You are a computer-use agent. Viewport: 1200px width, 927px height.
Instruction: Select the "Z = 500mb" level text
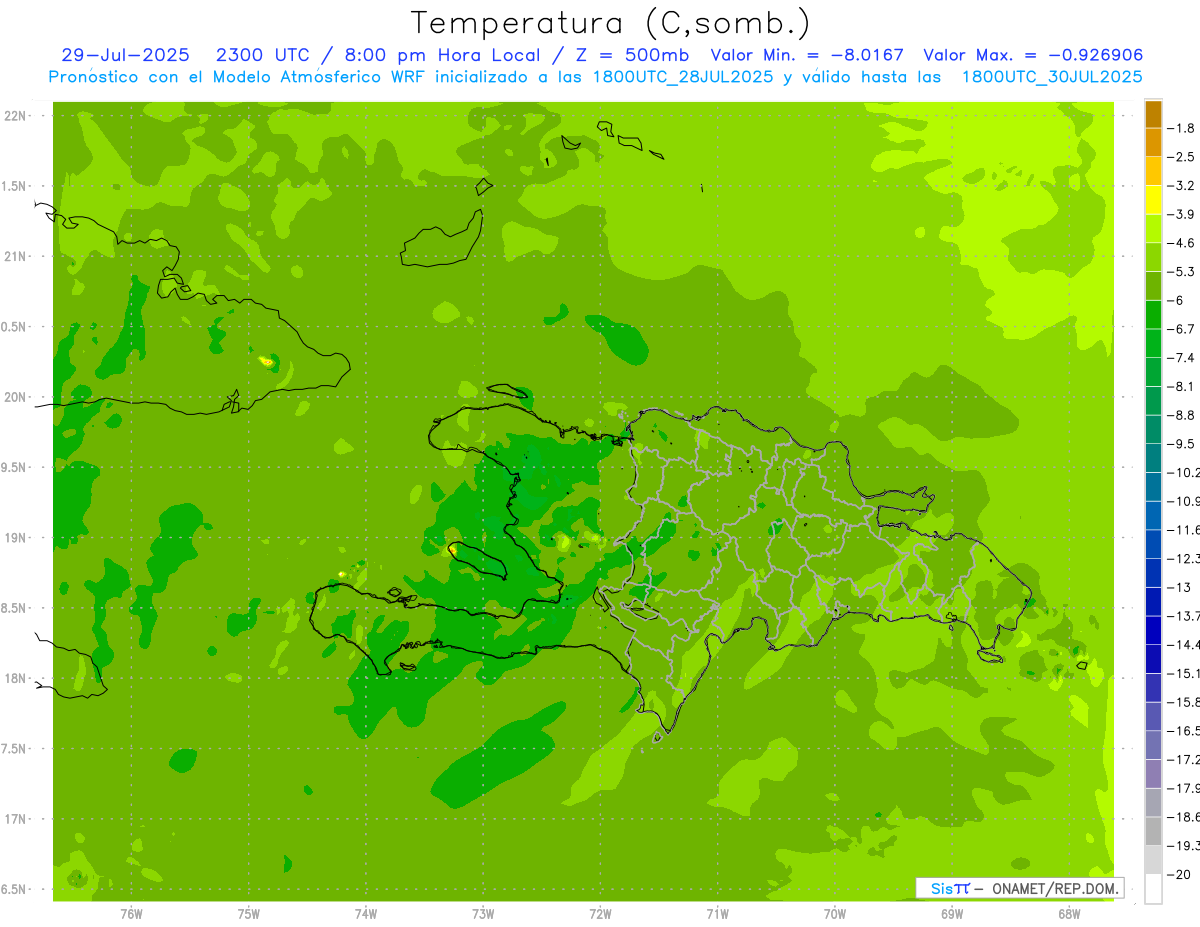(633, 55)
